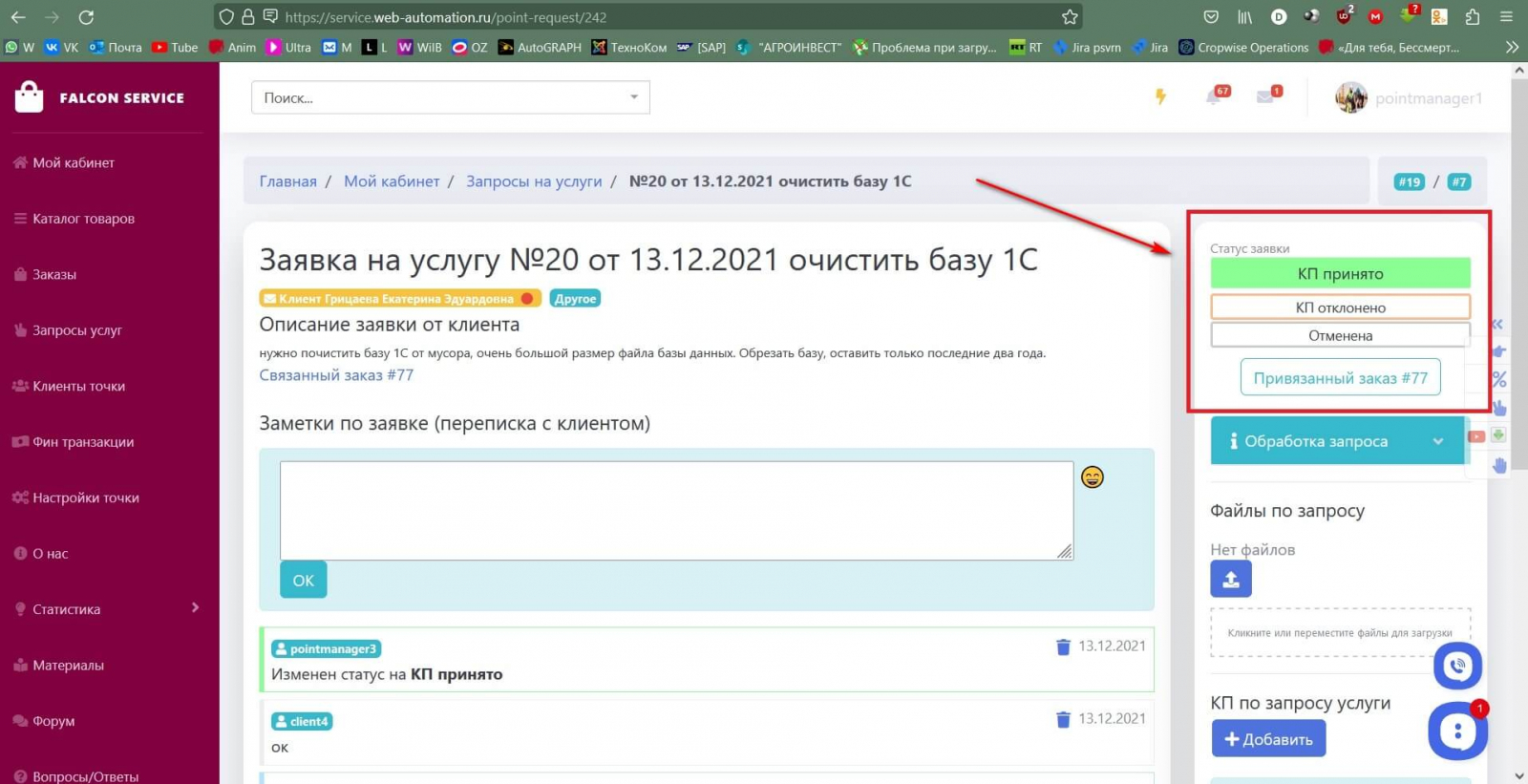Image resolution: width=1528 pixels, height=784 pixels.
Task: Focus the notes text area
Action: 676,511
